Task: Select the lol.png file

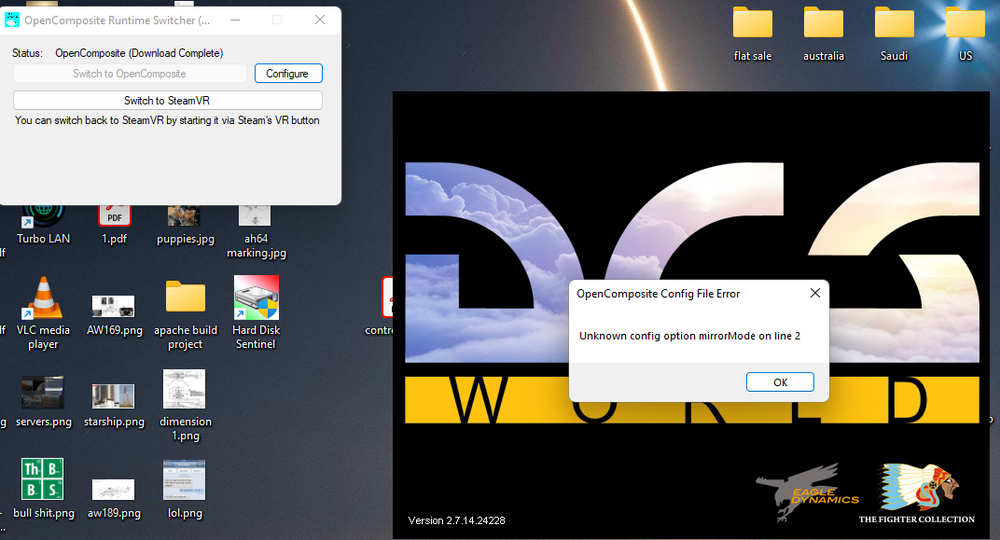Action: coord(185,488)
